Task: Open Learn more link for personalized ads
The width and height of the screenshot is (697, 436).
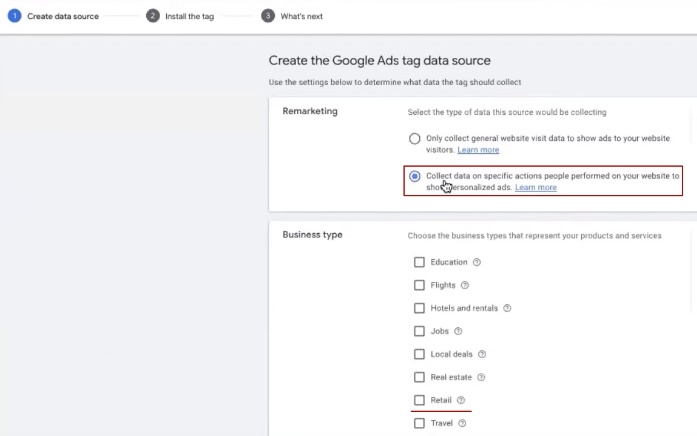Action: pos(536,187)
